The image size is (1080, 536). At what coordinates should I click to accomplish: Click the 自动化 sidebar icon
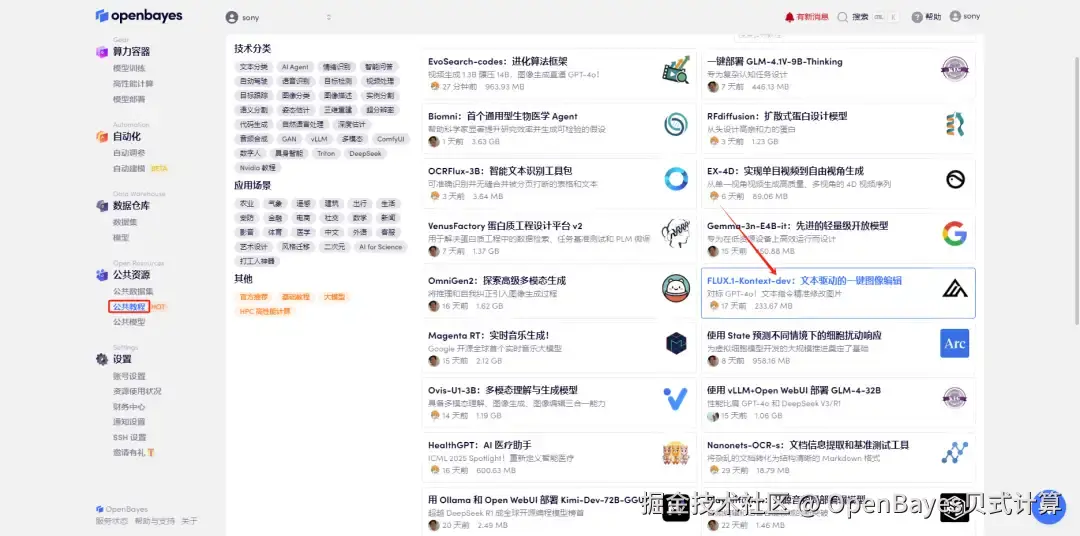(x=102, y=136)
